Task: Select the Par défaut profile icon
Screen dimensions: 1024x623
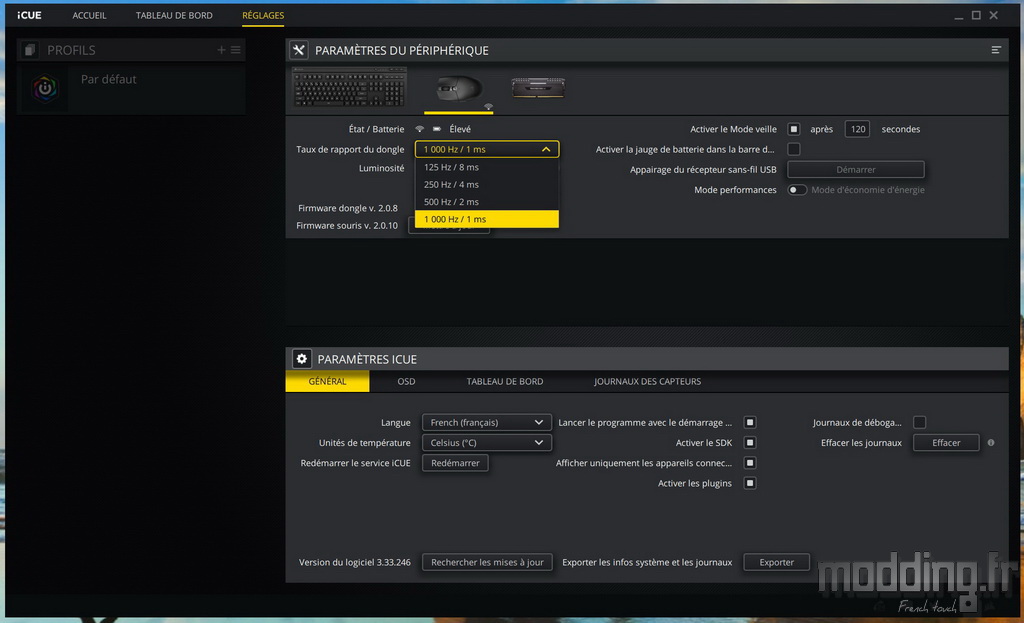Action: tap(45, 88)
